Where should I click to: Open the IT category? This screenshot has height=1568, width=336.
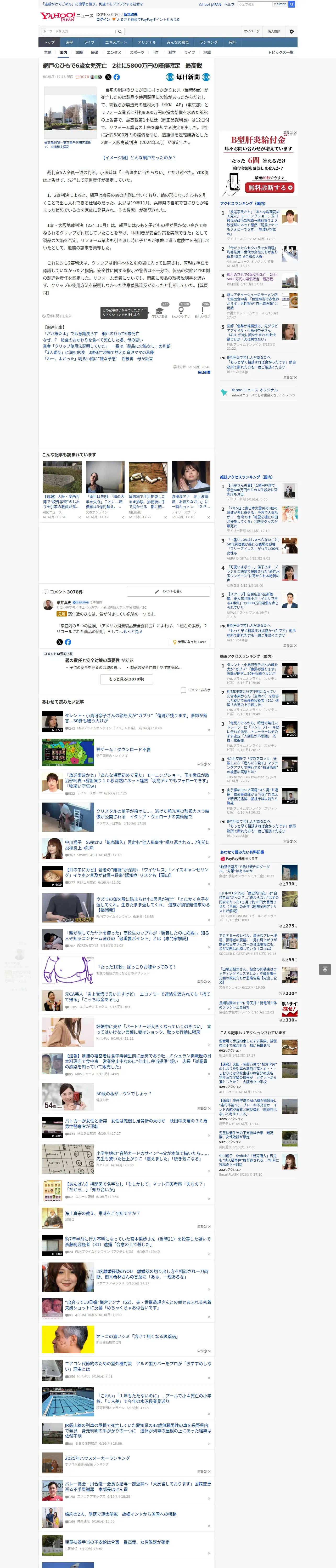click(156, 52)
